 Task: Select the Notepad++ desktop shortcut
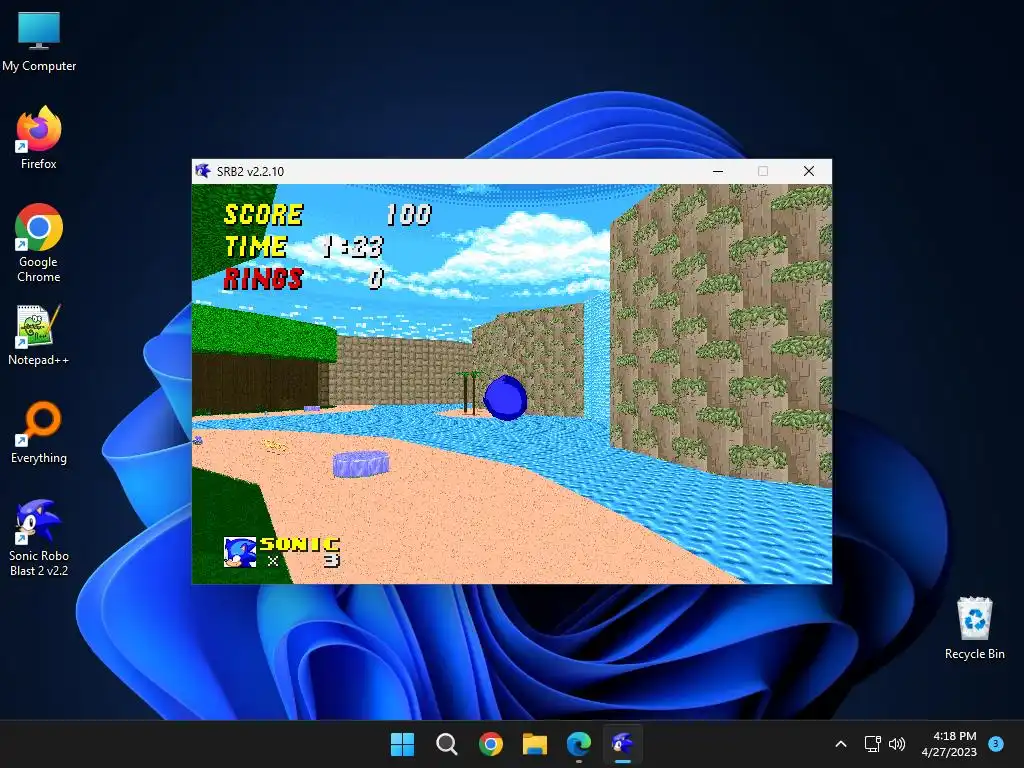(x=39, y=334)
